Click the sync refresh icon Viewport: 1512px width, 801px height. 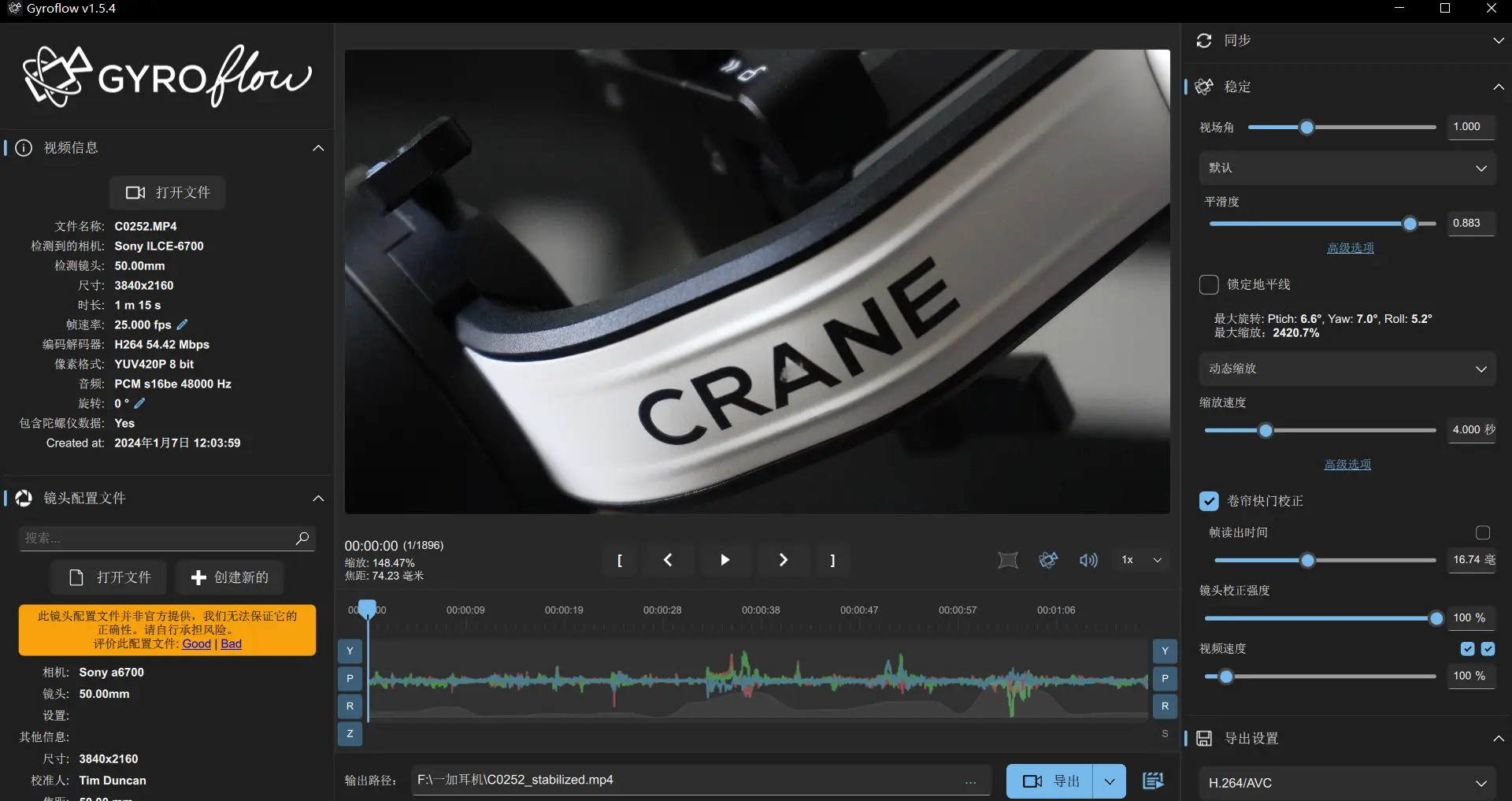click(x=1204, y=40)
